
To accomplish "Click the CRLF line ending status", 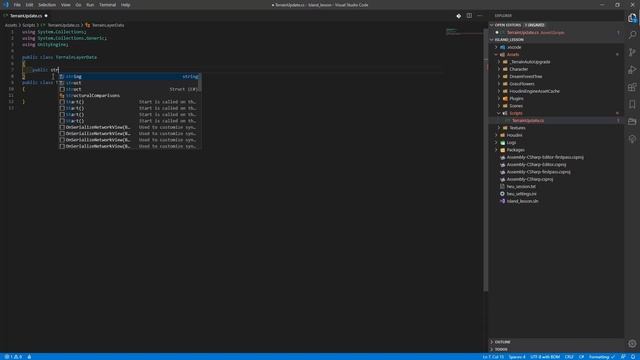I will click(x=569, y=357).
